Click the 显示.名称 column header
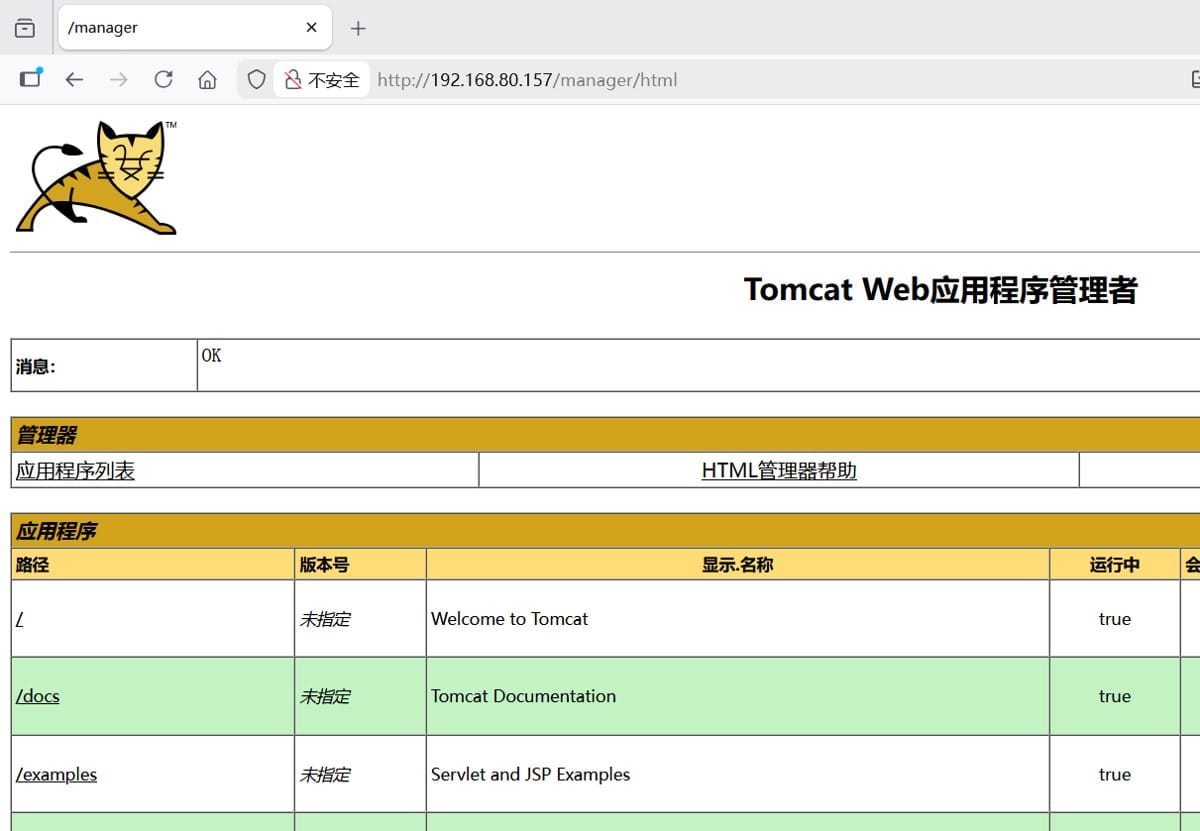This screenshot has height=831, width=1200. [x=737, y=564]
